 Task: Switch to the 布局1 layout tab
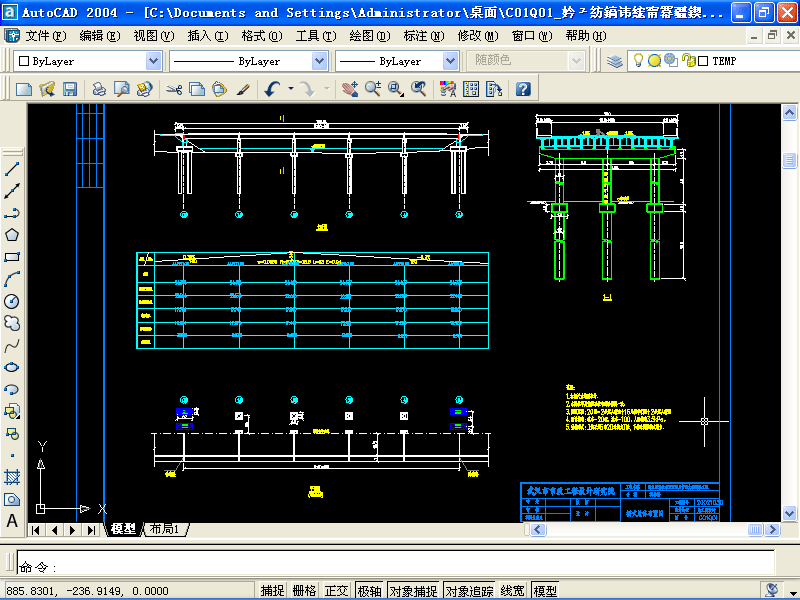(x=165, y=530)
